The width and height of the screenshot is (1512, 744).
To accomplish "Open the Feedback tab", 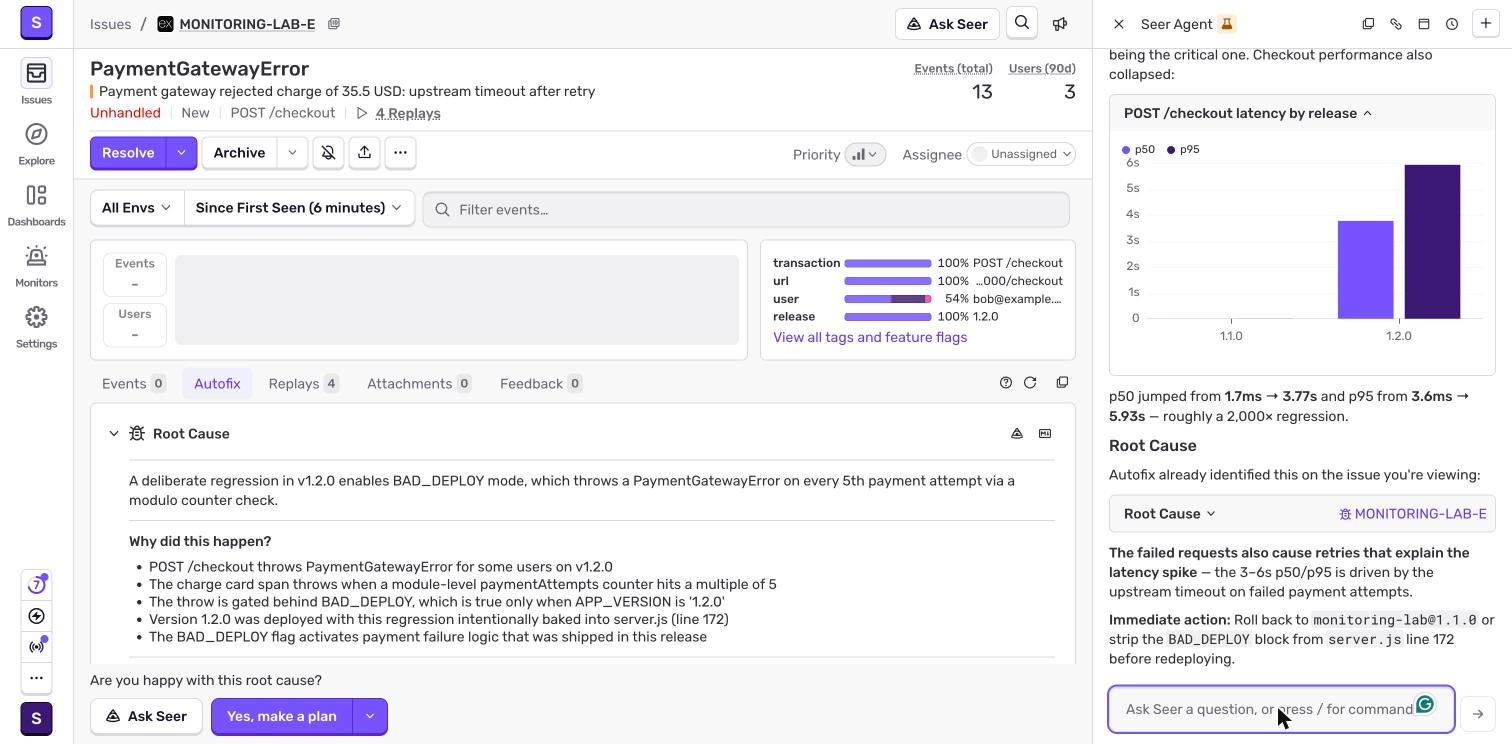I will [541, 384].
